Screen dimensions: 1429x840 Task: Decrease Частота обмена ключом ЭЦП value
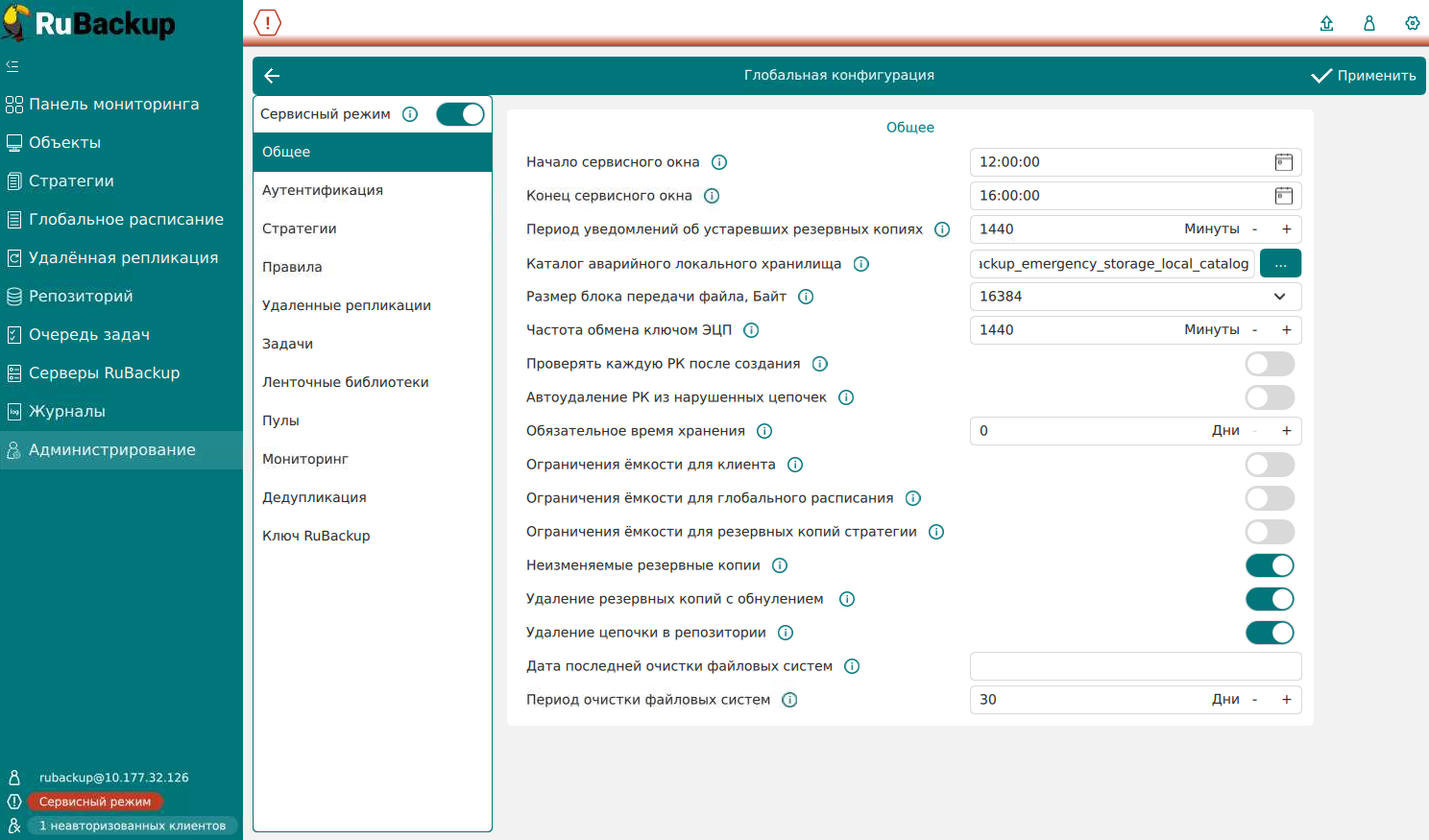pyautogui.click(x=1255, y=330)
